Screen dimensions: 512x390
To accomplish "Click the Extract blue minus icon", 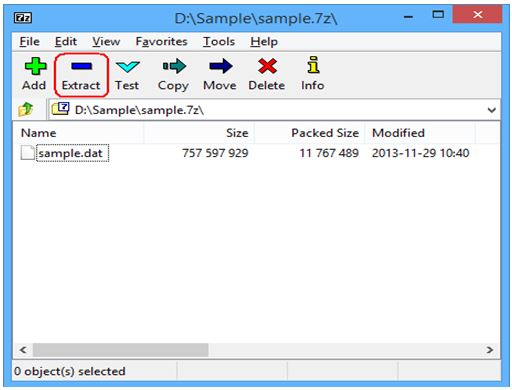I will [x=81, y=66].
